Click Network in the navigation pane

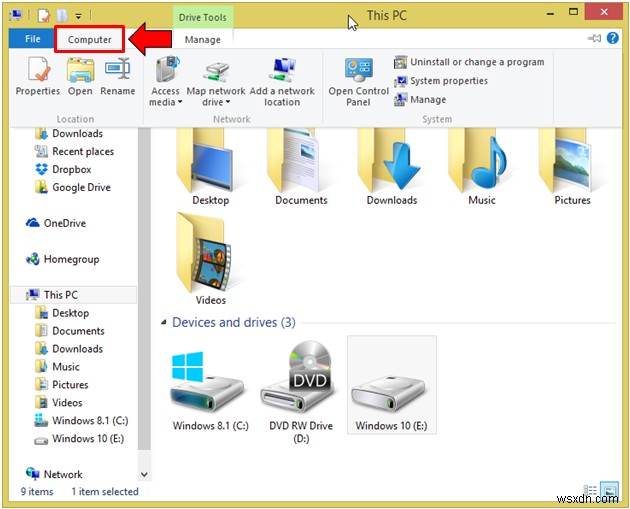54,474
